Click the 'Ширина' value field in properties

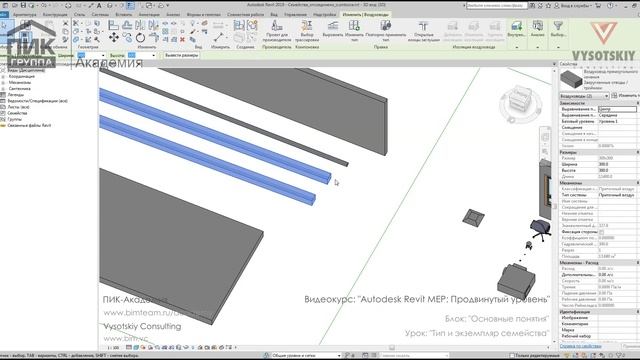pyautogui.click(x=618, y=164)
